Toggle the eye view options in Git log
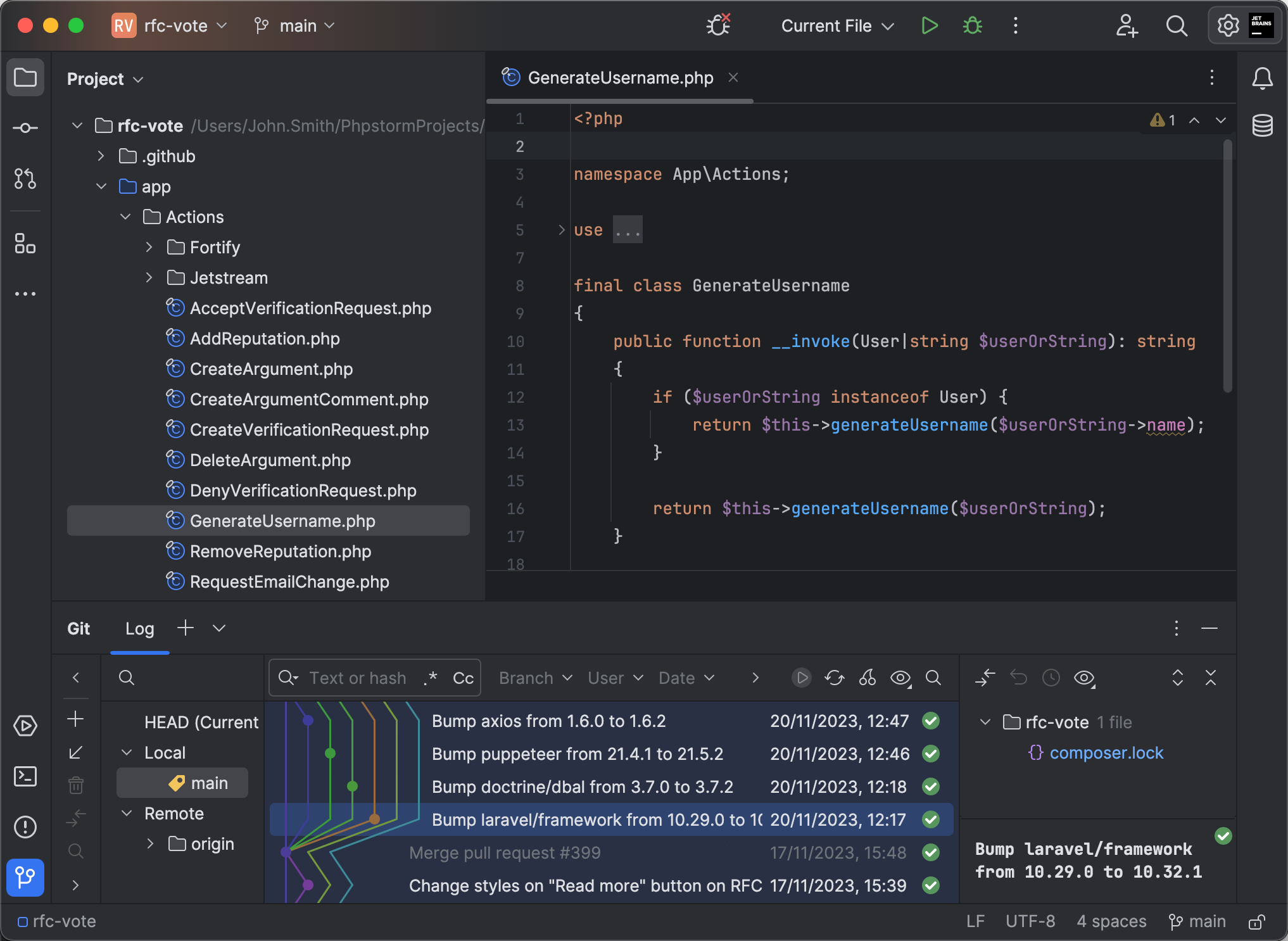Viewport: 1288px width, 941px height. pyautogui.click(x=900, y=678)
